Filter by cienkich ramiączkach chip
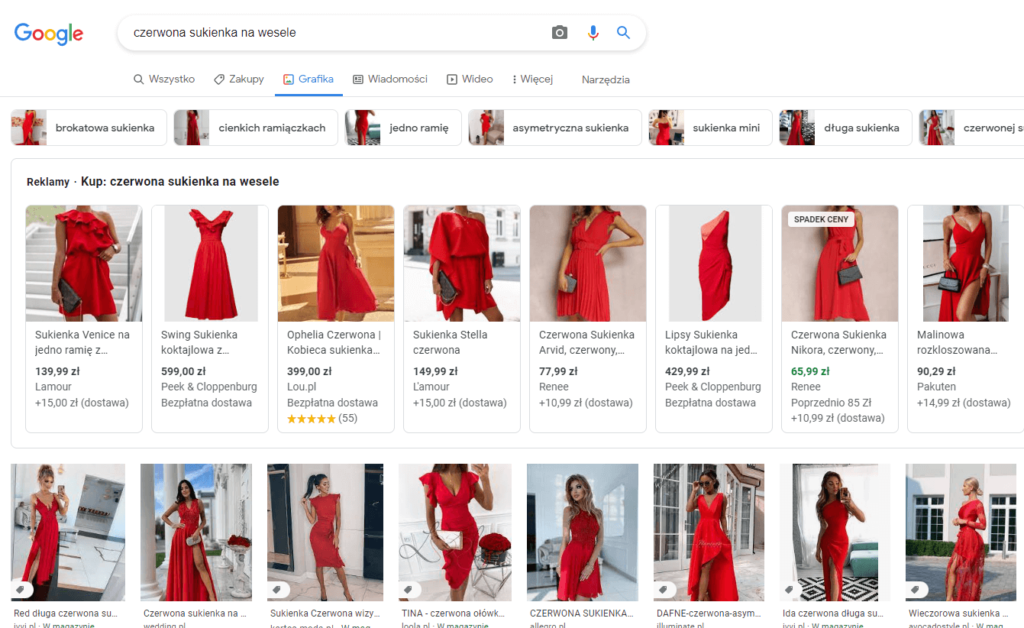The height and width of the screenshot is (628, 1024). (256, 127)
